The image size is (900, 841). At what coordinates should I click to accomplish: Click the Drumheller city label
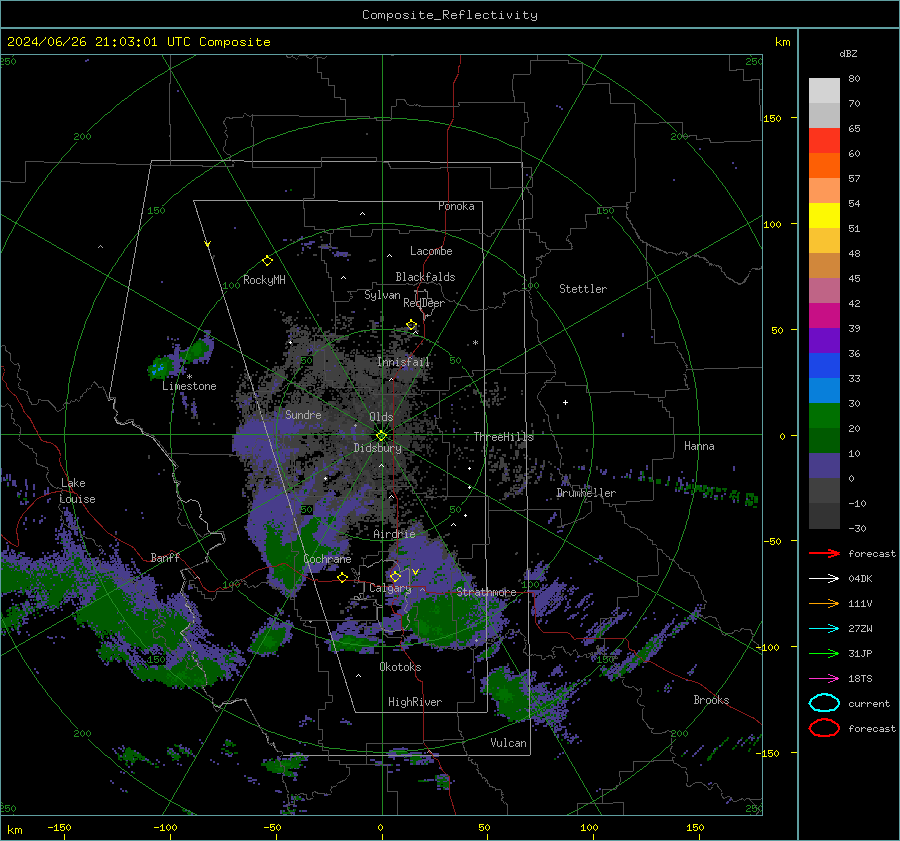point(586,493)
